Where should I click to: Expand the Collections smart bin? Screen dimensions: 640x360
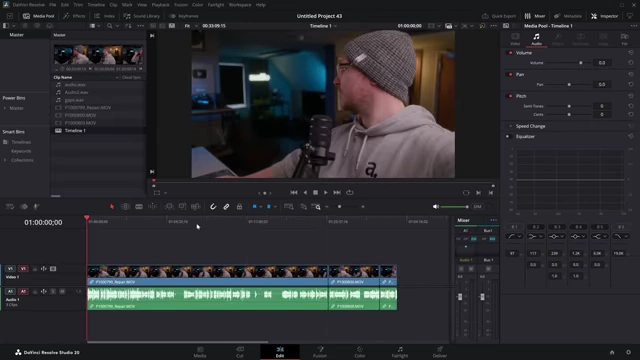click(x=5, y=160)
